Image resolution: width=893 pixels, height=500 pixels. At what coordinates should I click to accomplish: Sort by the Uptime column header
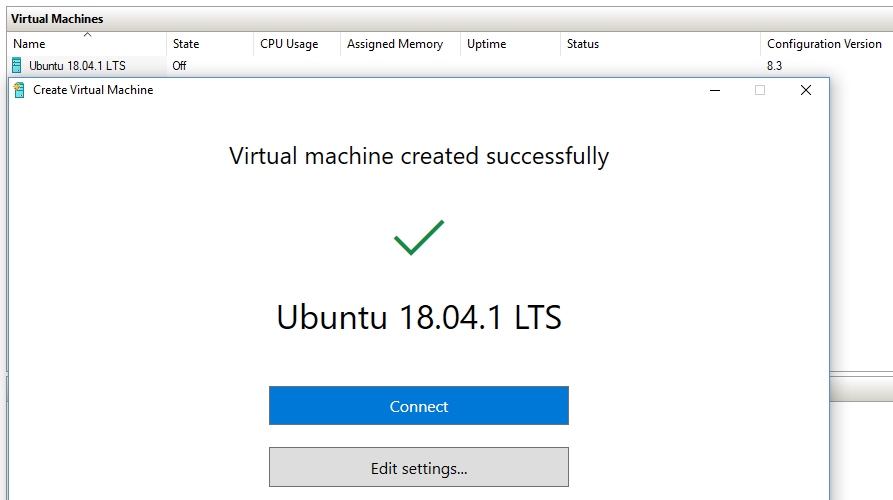click(x=487, y=44)
